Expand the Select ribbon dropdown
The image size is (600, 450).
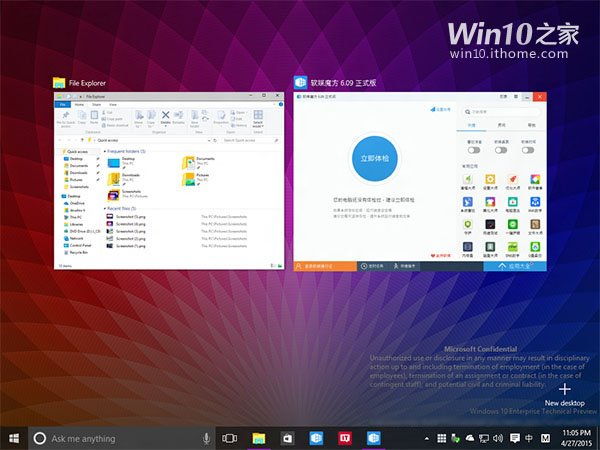(x=258, y=119)
